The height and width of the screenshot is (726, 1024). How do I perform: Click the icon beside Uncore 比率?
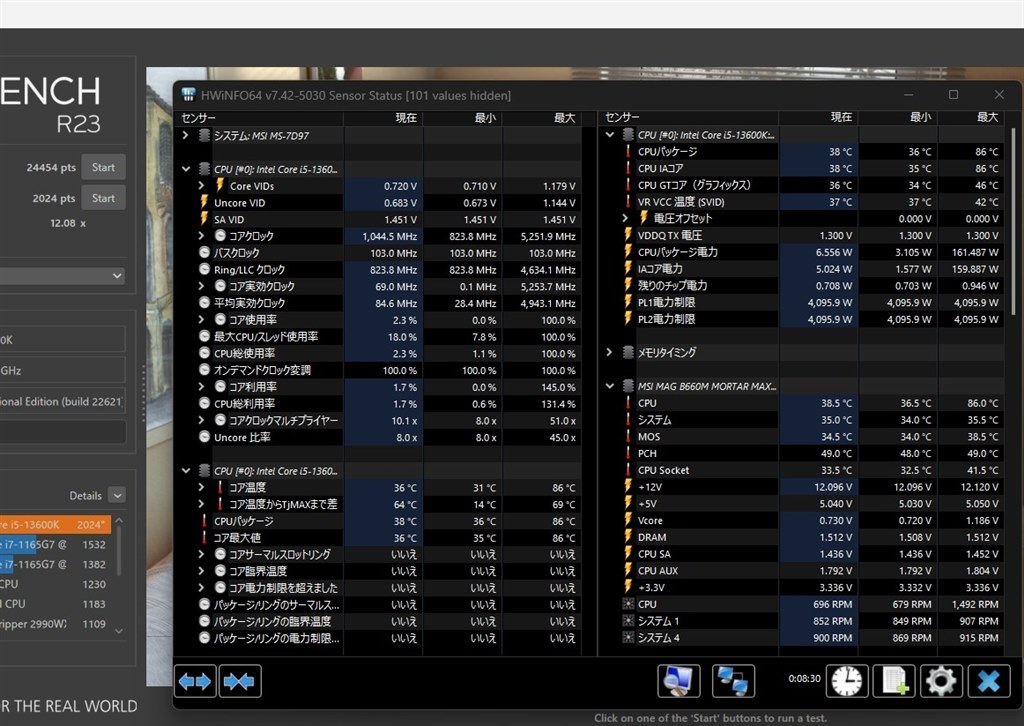204,437
